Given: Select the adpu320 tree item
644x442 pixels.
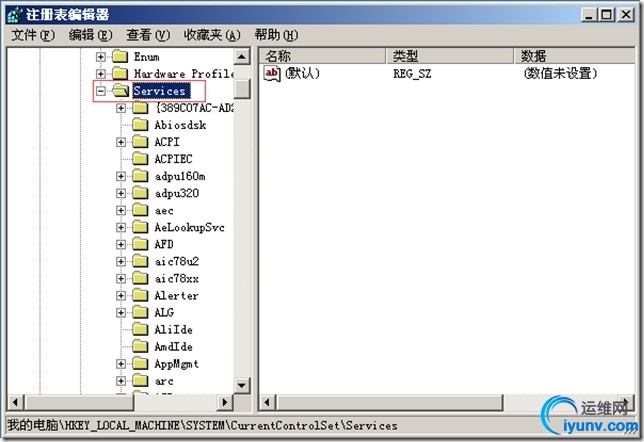Looking at the screenshot, I should [x=177, y=193].
